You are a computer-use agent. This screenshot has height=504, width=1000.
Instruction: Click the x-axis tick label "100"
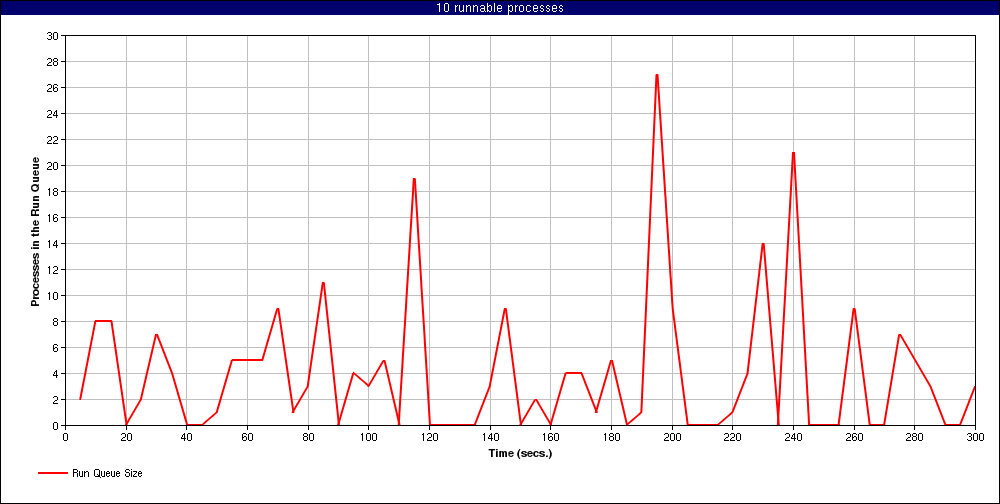point(369,437)
